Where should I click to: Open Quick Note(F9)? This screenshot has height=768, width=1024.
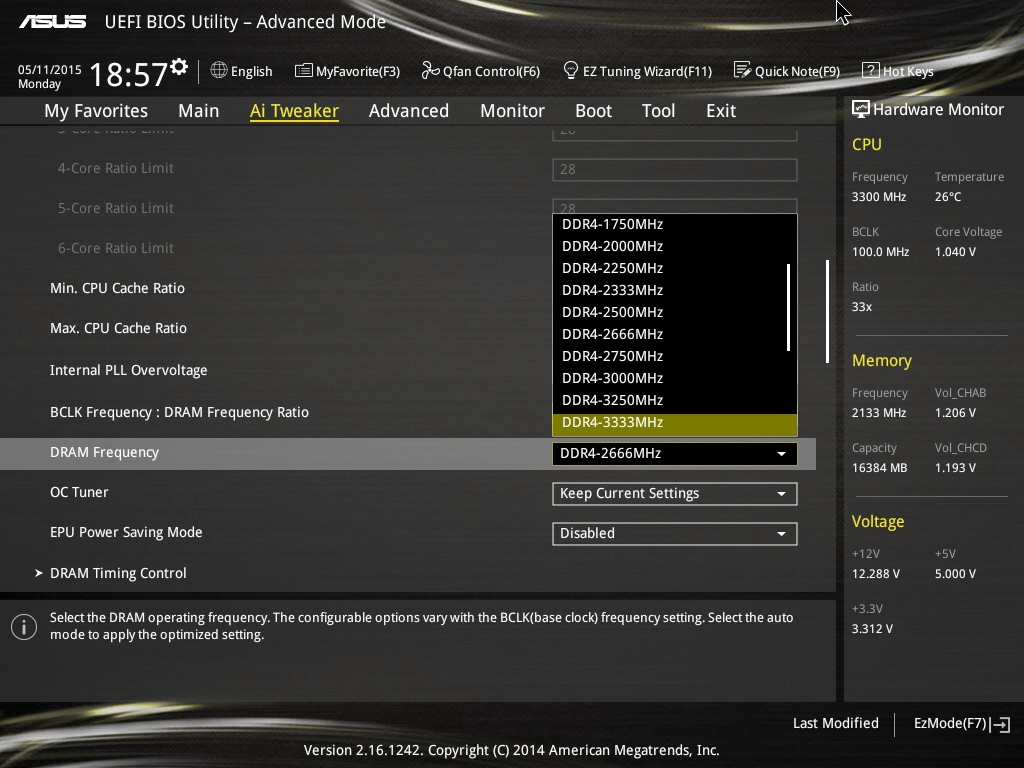pyautogui.click(x=787, y=71)
